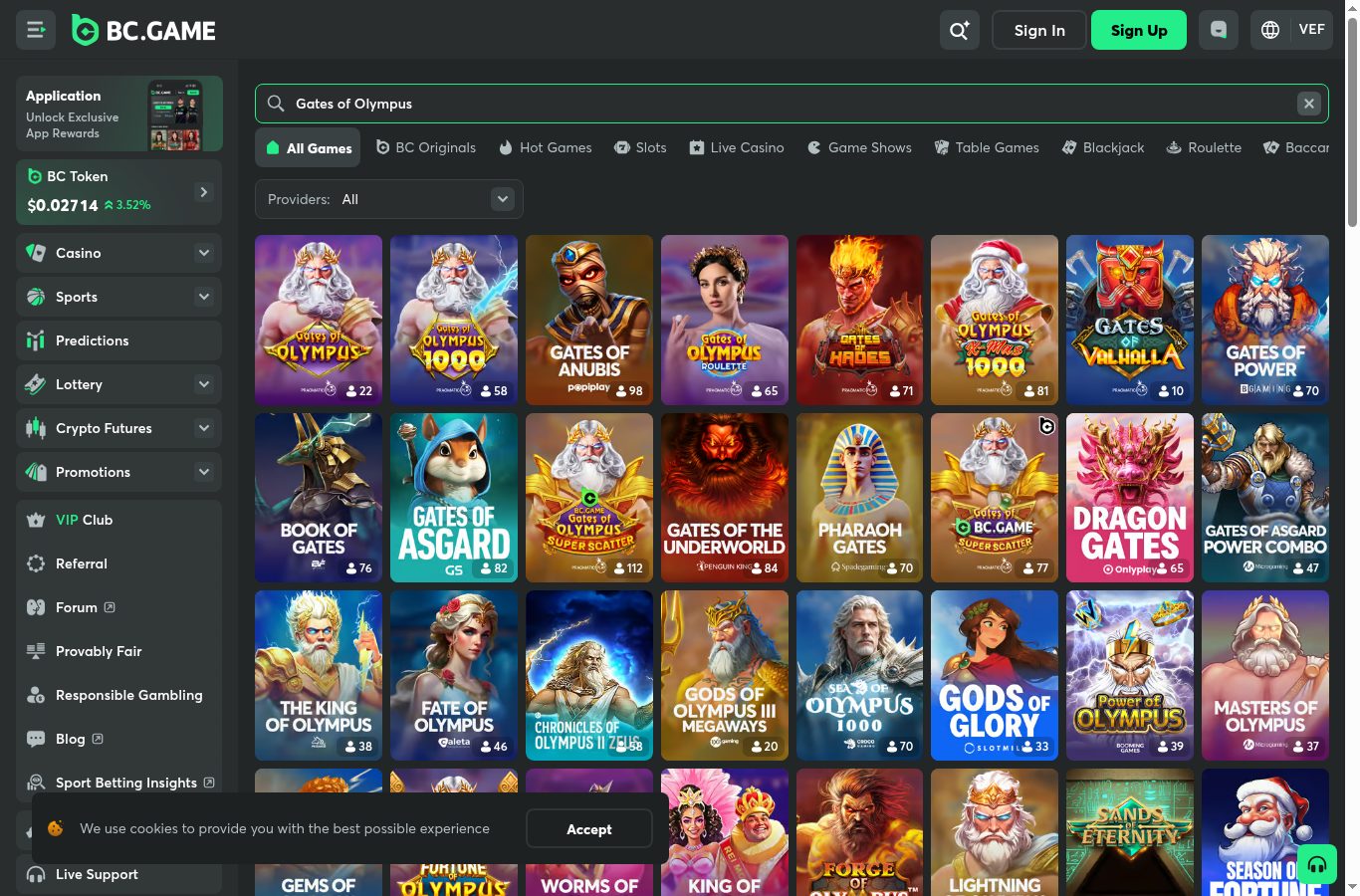The image size is (1360, 896).
Task: Open the Responsible Gambling link
Action: point(128,695)
